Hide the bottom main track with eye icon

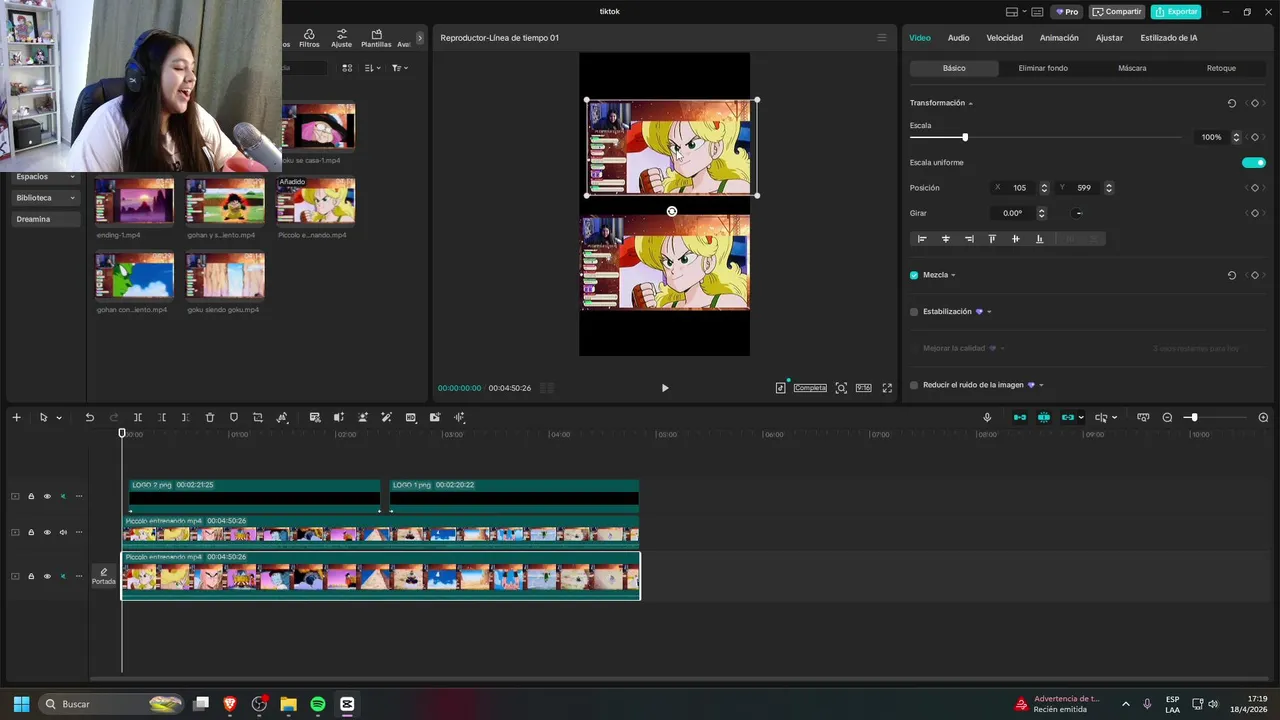coord(47,576)
